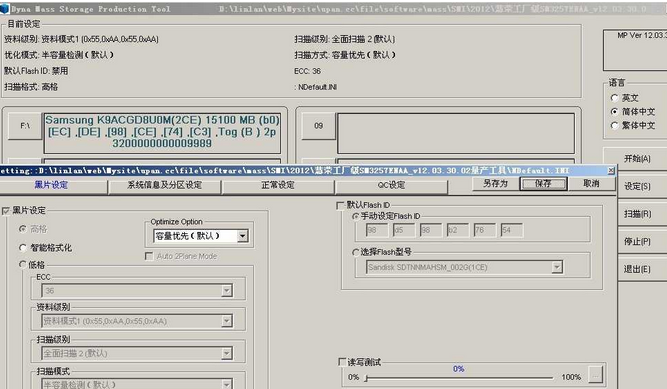Toggle Auto 2Plane Mode checkbox
This screenshot has height=389, width=667.
pos(149,256)
